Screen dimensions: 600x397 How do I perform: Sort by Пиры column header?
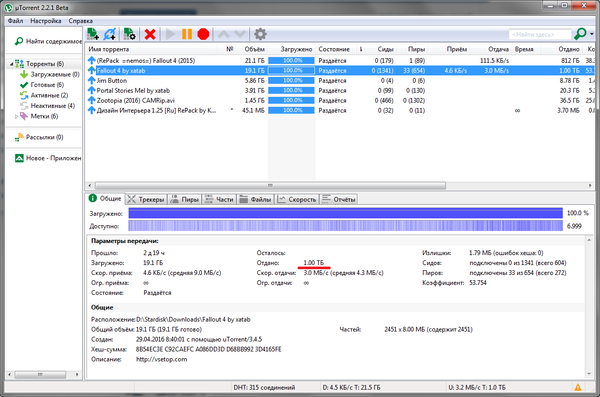pos(416,49)
